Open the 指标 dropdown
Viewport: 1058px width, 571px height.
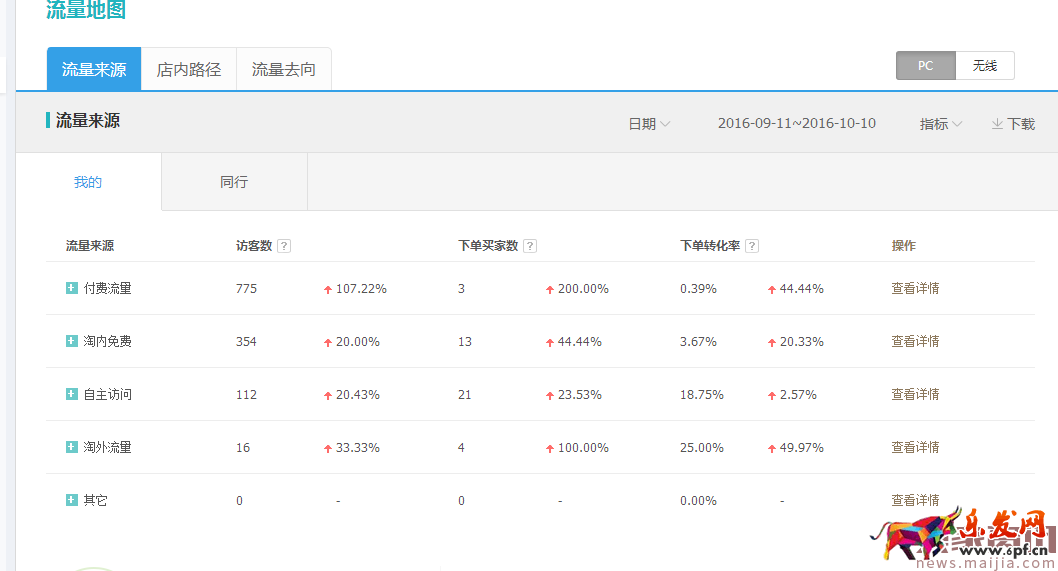[x=941, y=124]
